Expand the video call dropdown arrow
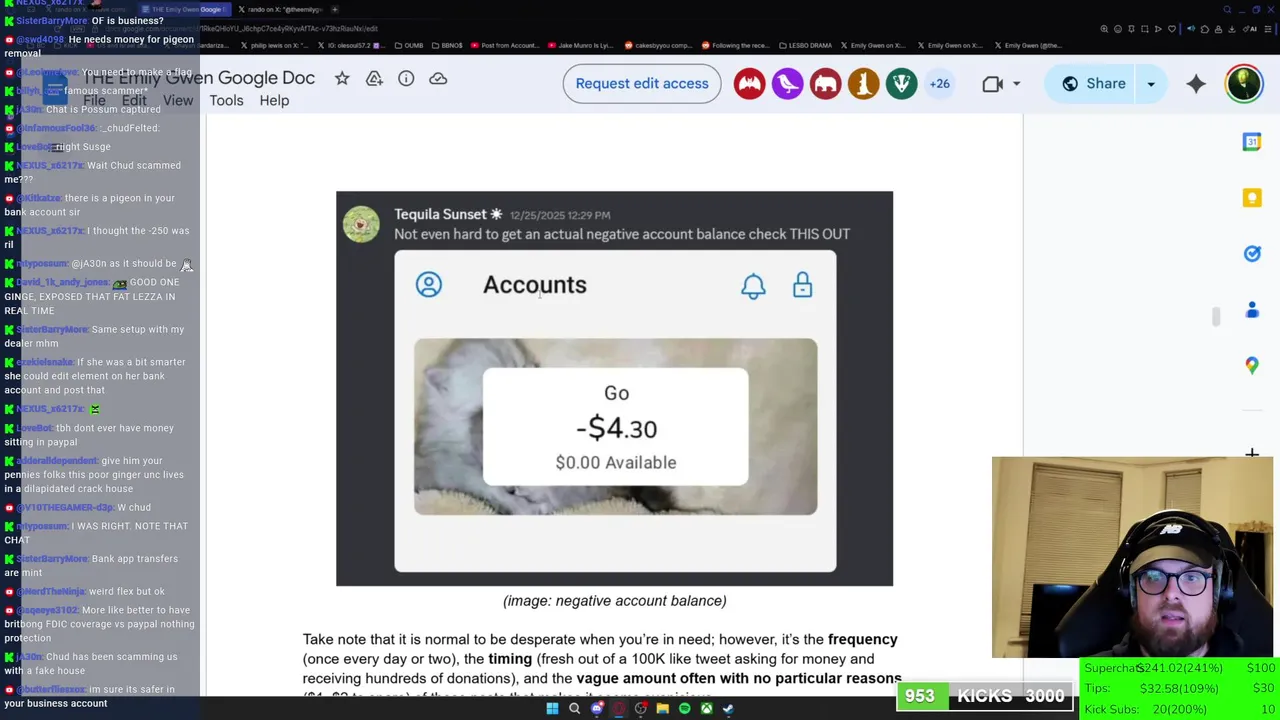 pyautogui.click(x=1017, y=84)
